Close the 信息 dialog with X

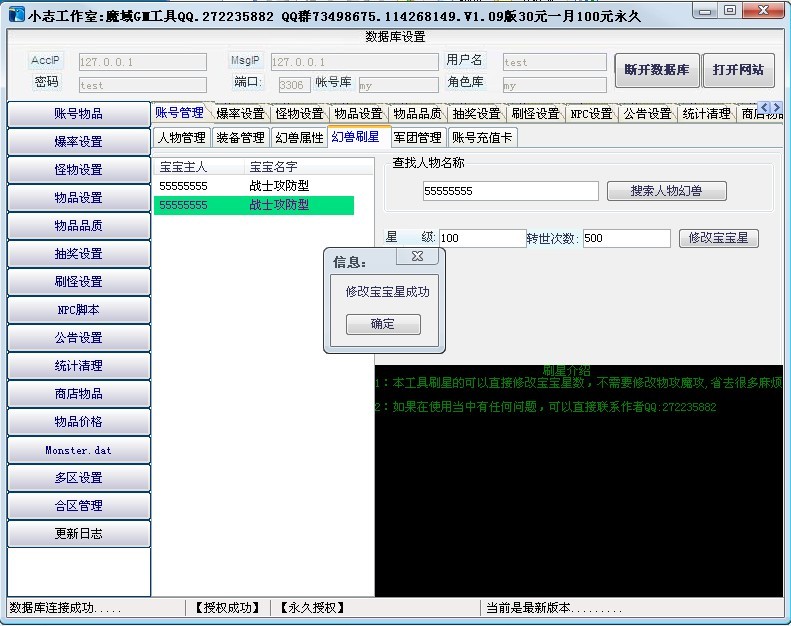417,257
